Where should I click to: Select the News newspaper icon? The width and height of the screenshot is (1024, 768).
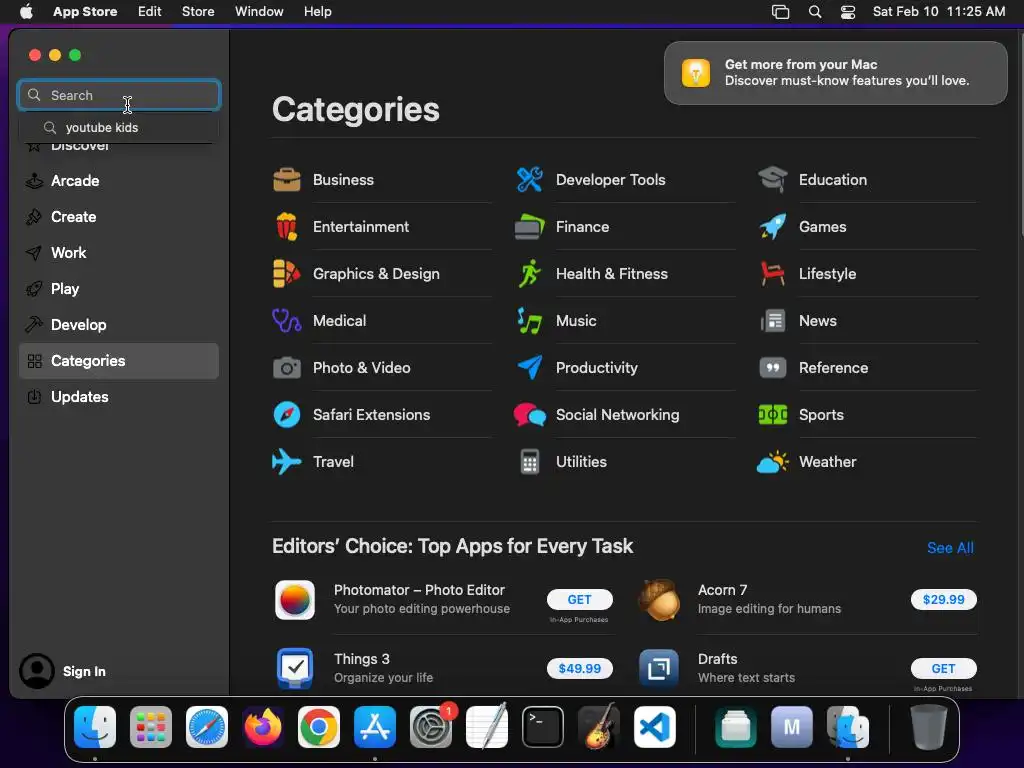[773, 321]
